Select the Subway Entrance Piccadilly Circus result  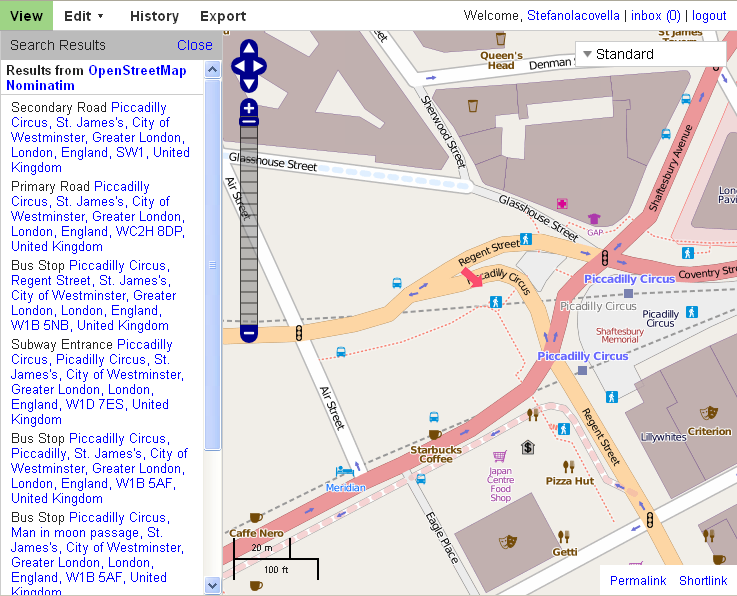coord(97,382)
